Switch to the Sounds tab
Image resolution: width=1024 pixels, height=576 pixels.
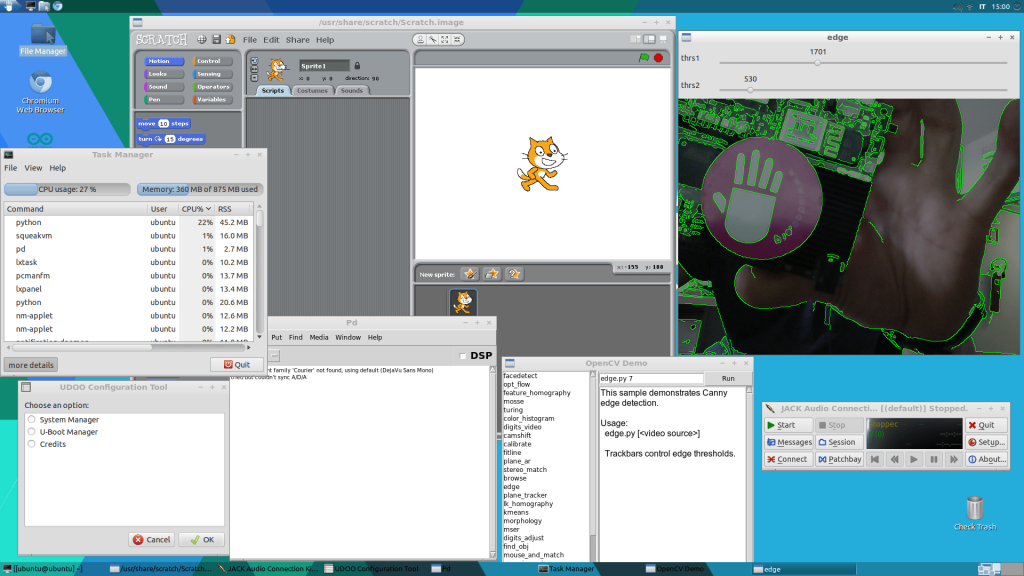point(351,91)
